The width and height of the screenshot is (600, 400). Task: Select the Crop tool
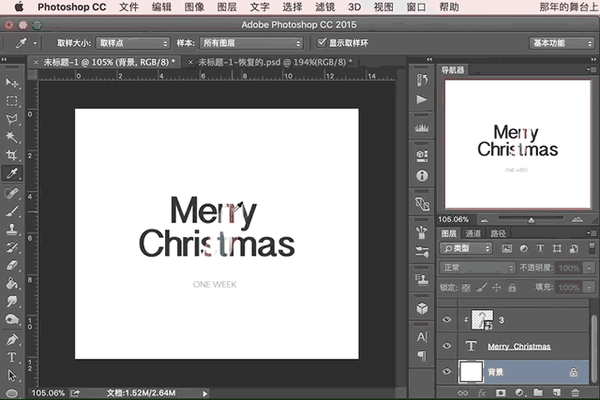[x=12, y=155]
